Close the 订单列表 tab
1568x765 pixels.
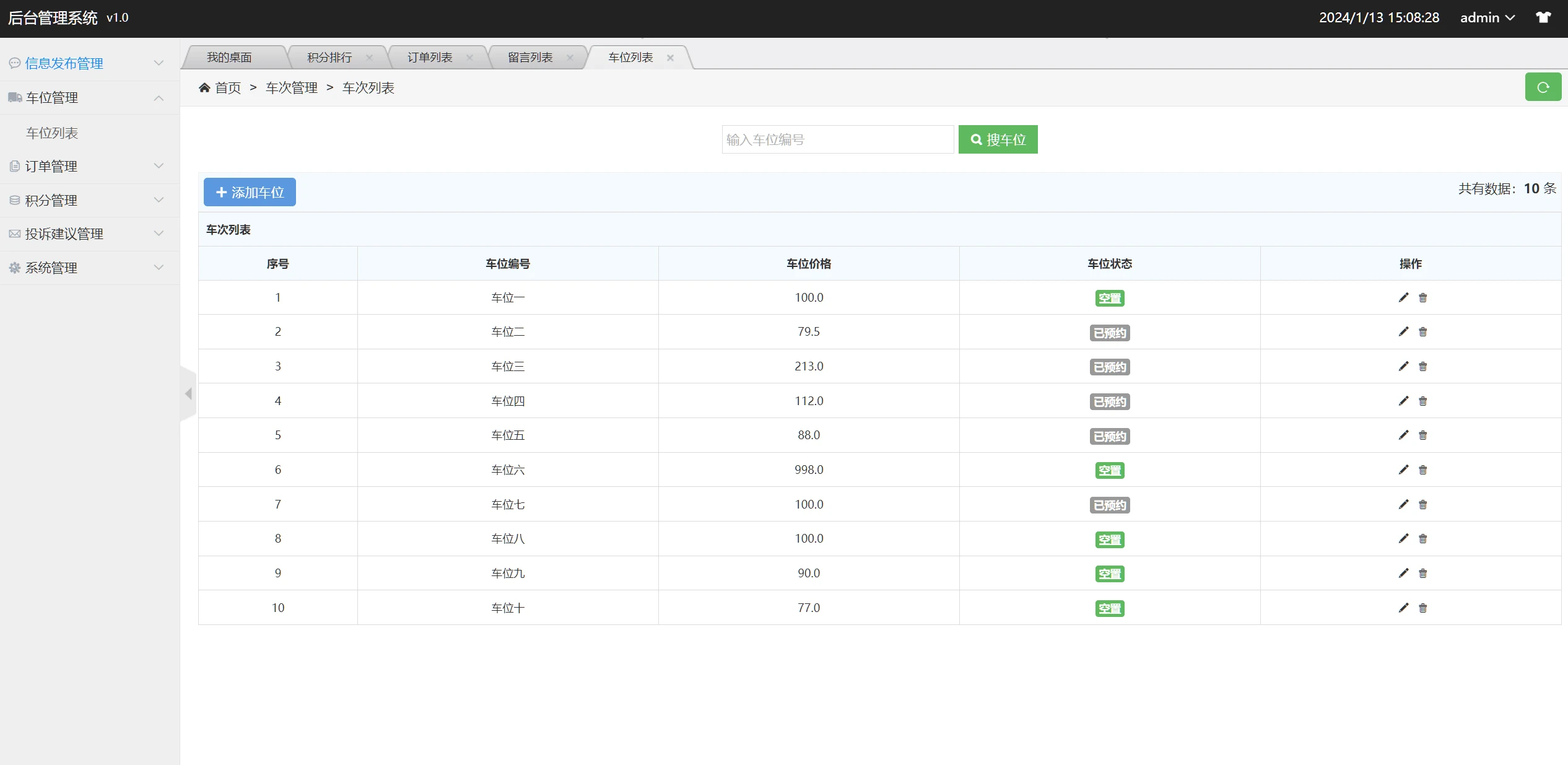470,58
